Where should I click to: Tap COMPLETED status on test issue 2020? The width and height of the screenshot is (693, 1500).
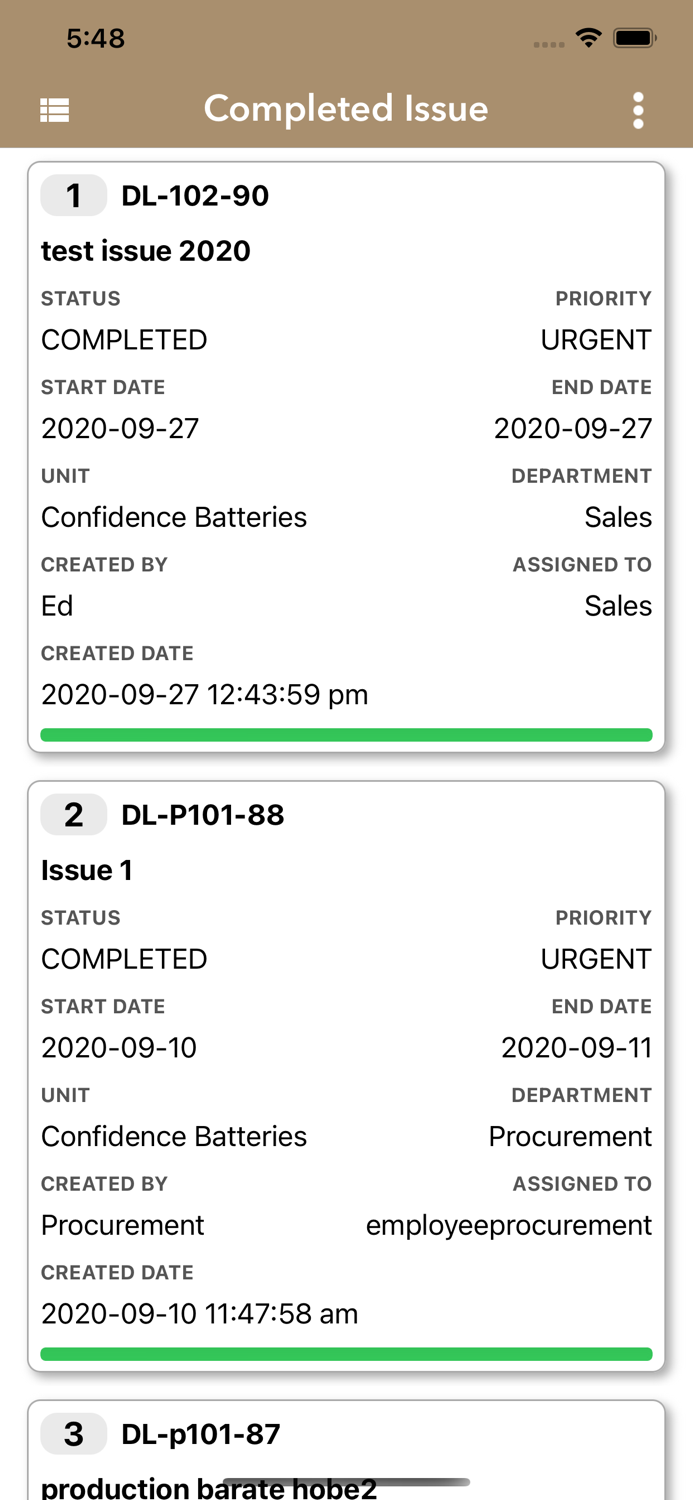pyautogui.click(x=123, y=340)
